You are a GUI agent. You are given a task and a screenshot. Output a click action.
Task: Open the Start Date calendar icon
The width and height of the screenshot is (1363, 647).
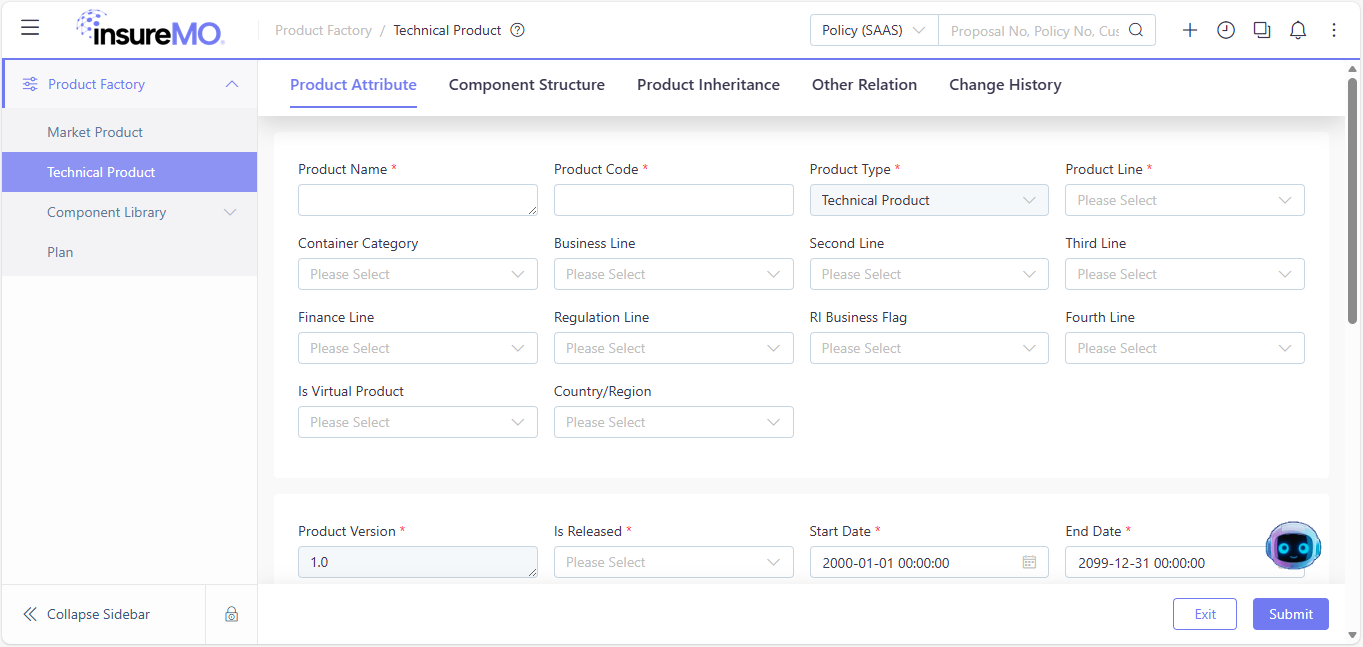tap(1029, 562)
